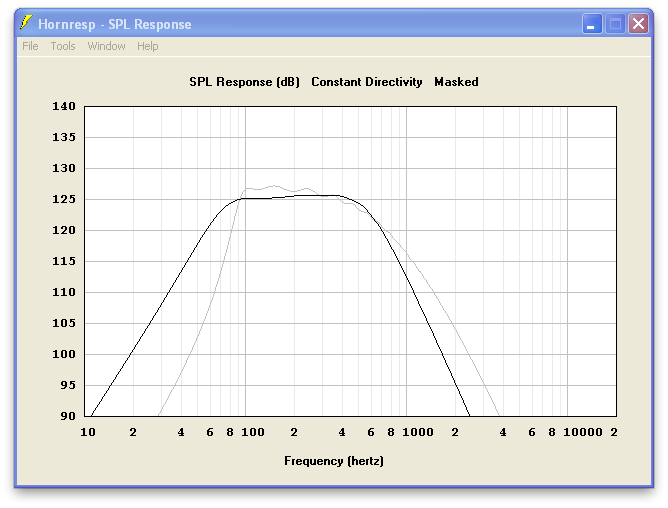
Task: Click the Hornresp lightning bolt title icon
Action: [26, 23]
